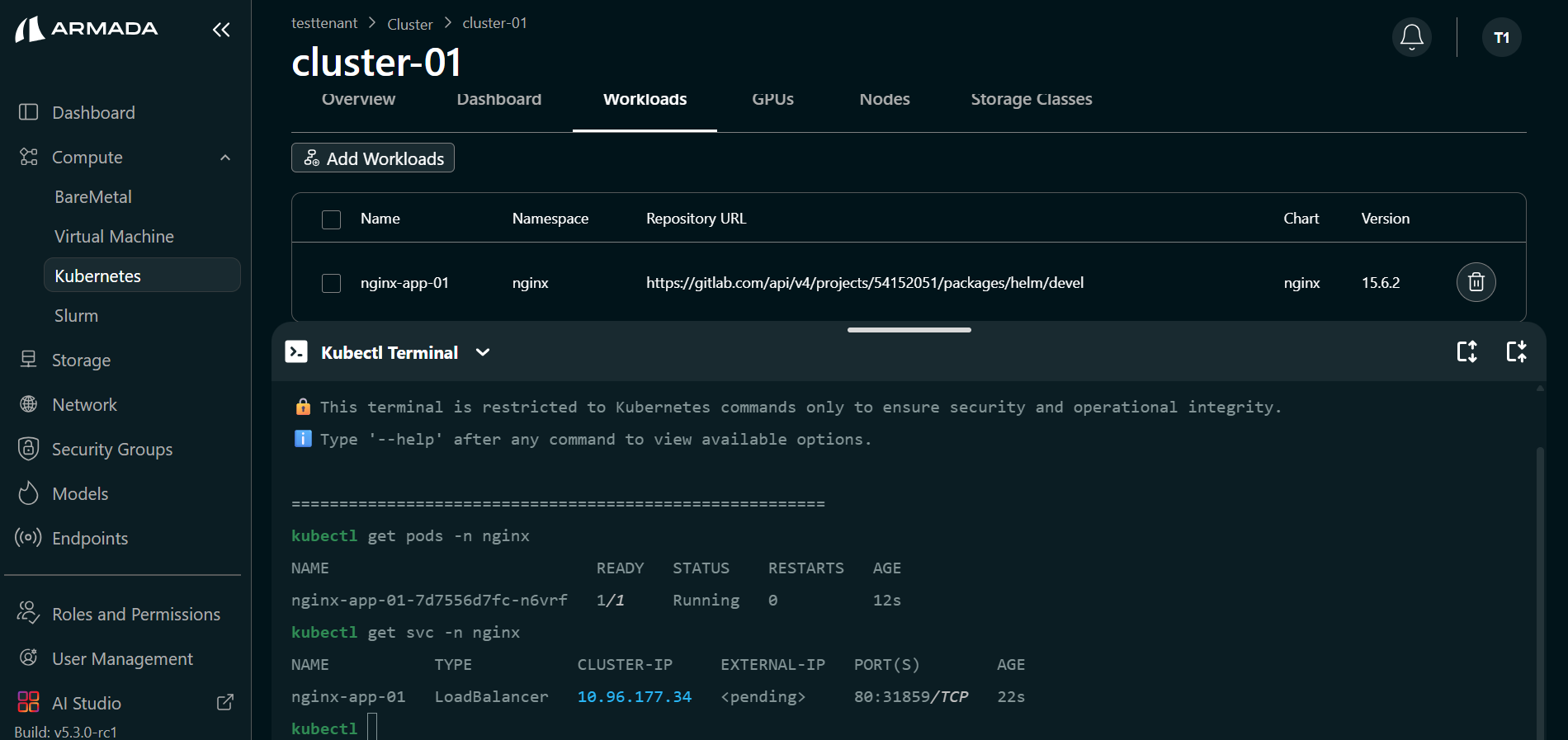This screenshot has width=1568, height=740.
Task: Open the GPUs tab
Action: point(772,99)
